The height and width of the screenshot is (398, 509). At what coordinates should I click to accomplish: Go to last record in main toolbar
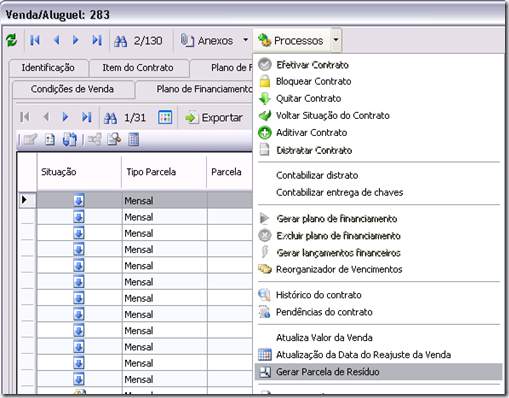[x=97, y=40]
